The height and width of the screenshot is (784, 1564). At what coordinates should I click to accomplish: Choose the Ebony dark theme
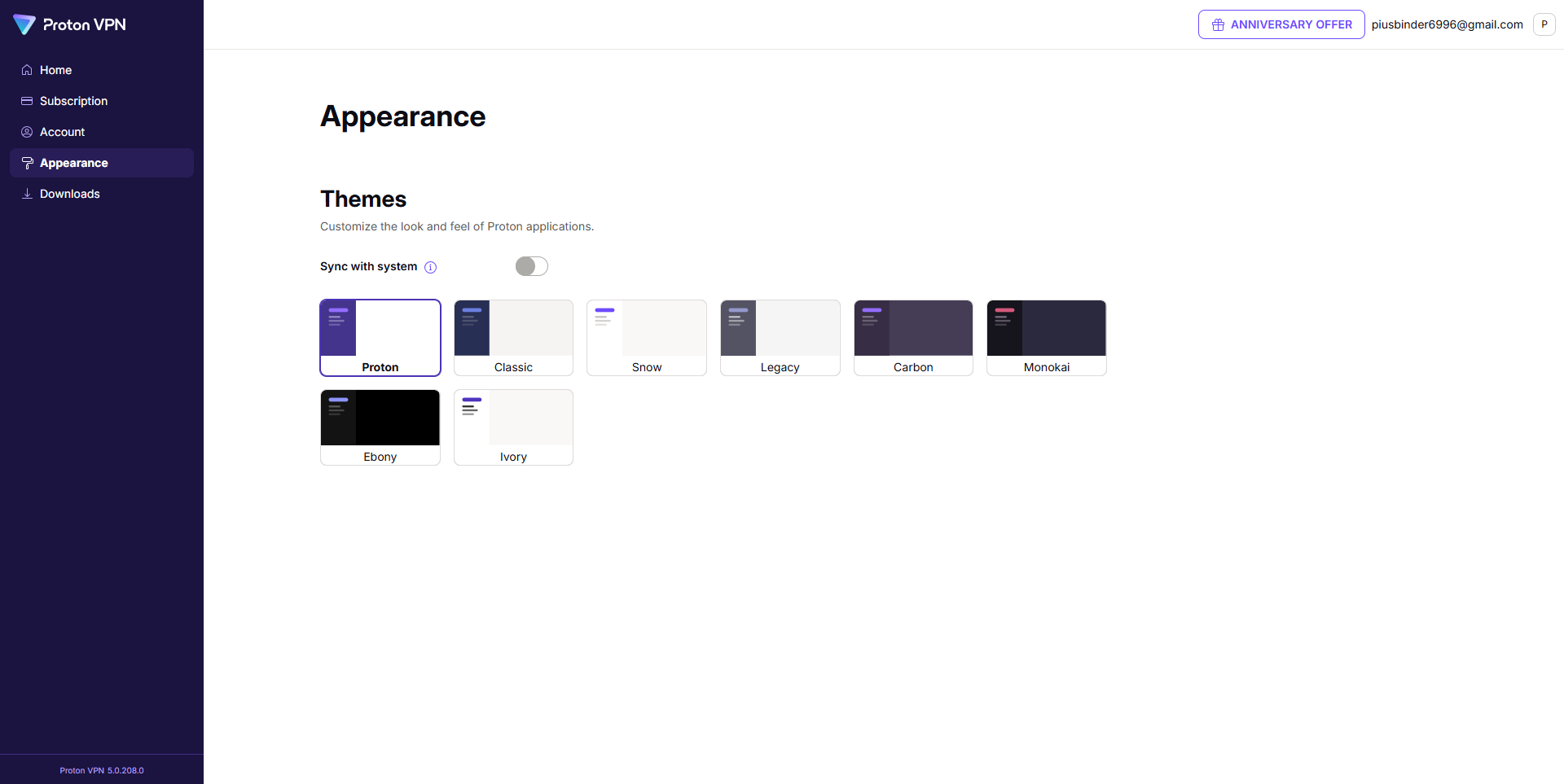(x=380, y=427)
